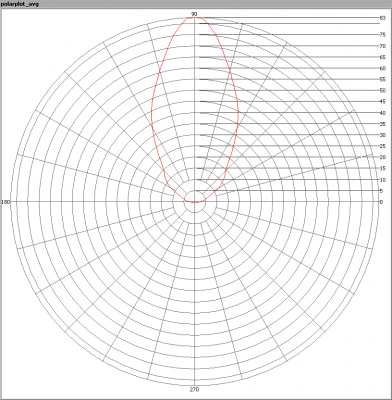Select the radial scale value 20
Image resolution: width=392 pixels, height=400 pixels.
383,157
